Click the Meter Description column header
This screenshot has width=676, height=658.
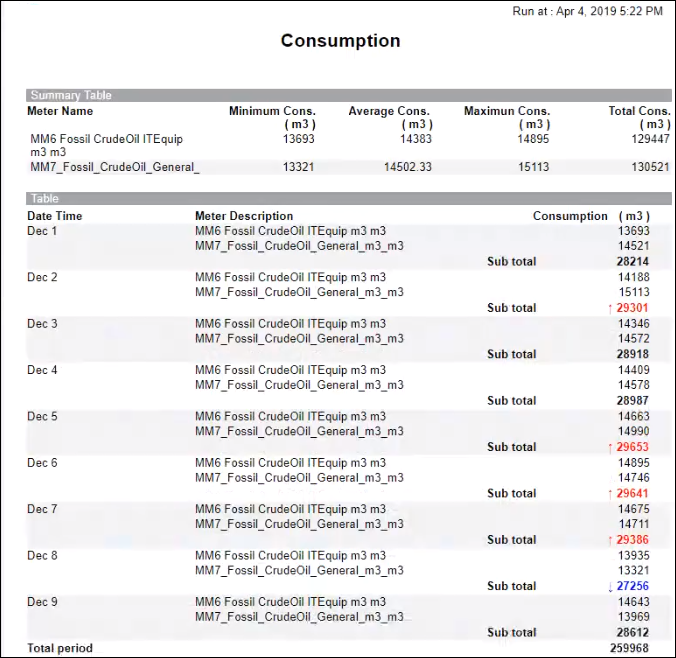coord(244,216)
